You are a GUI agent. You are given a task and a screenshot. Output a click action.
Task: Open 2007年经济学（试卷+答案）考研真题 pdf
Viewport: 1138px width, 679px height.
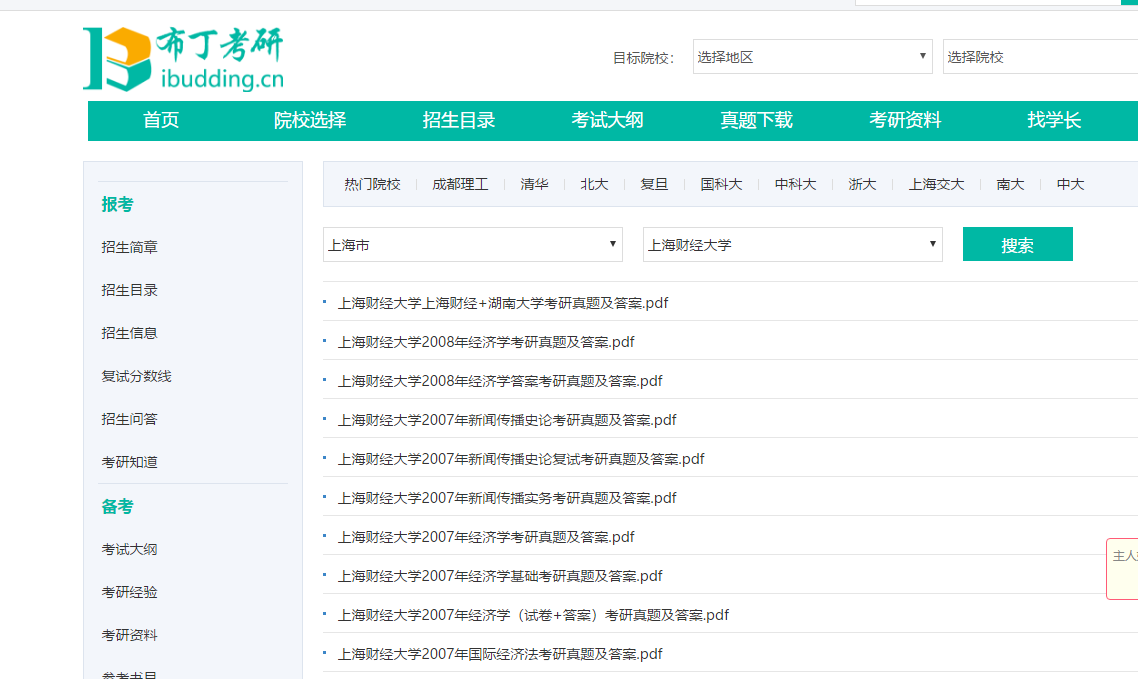point(533,615)
